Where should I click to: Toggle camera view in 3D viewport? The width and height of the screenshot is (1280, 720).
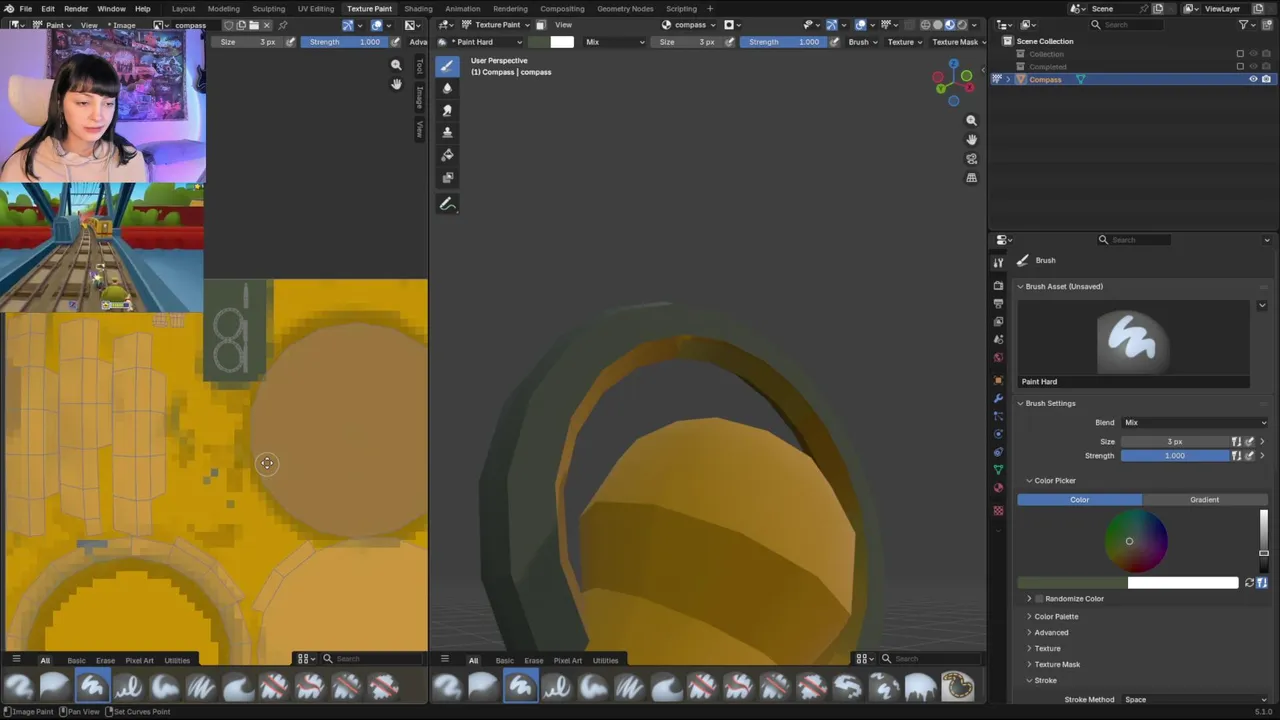(x=971, y=158)
